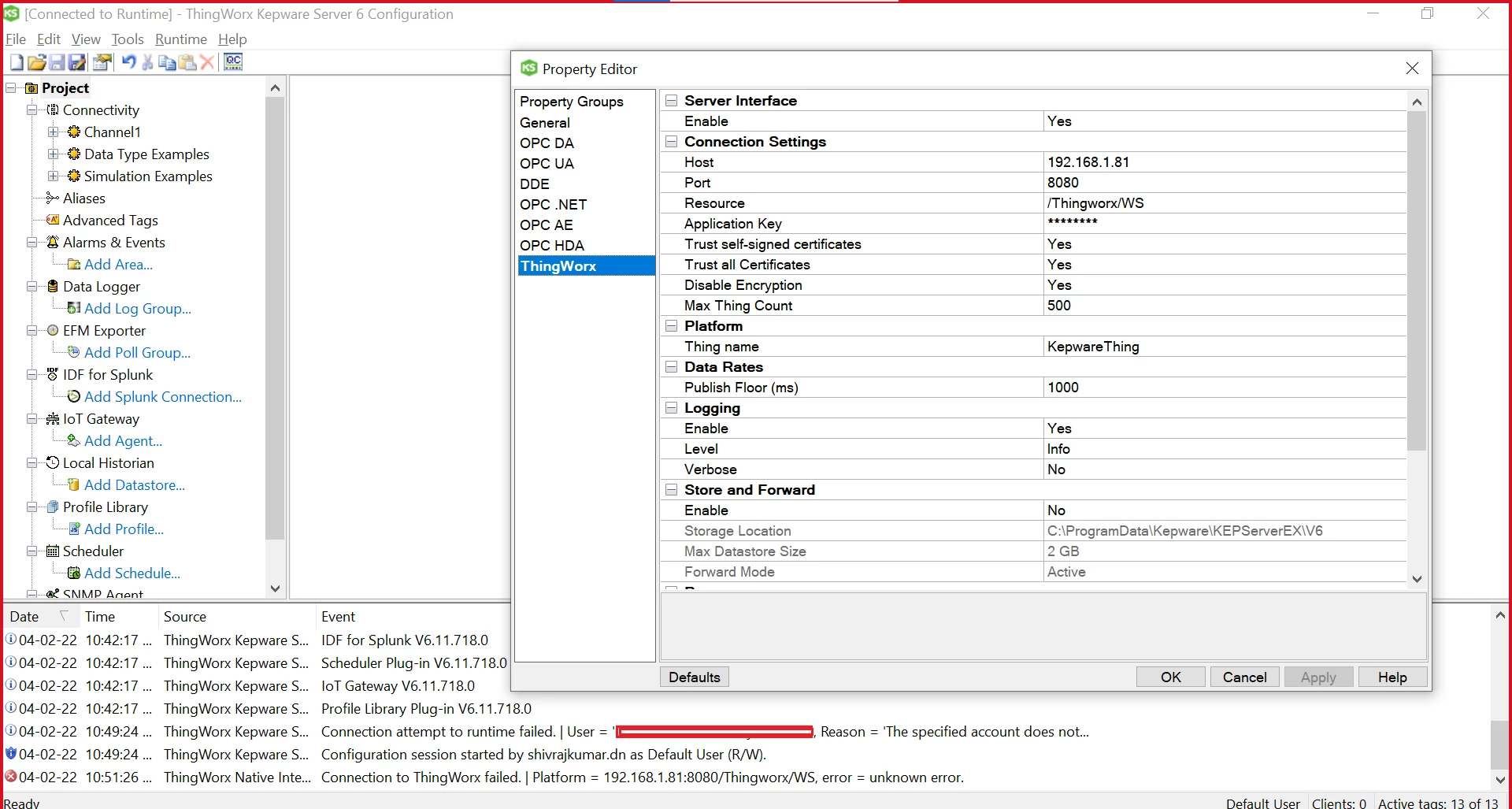Collapse the Connection Settings section
This screenshot has width=1512, height=809.
point(671,141)
